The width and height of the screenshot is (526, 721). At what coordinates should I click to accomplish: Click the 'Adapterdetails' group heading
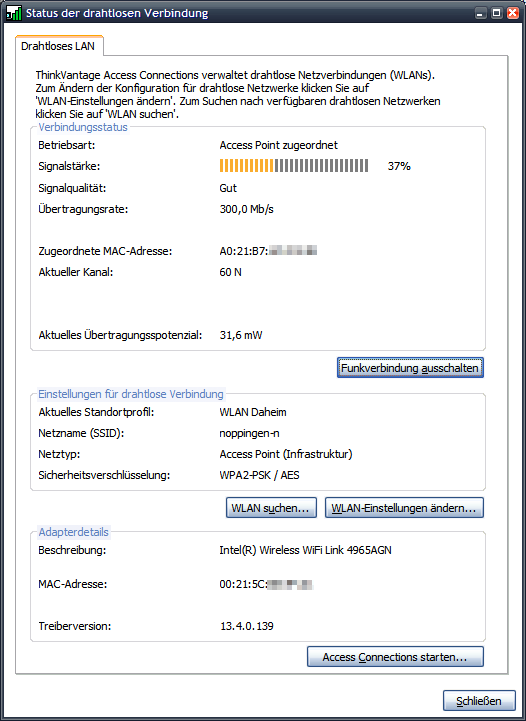(x=74, y=532)
